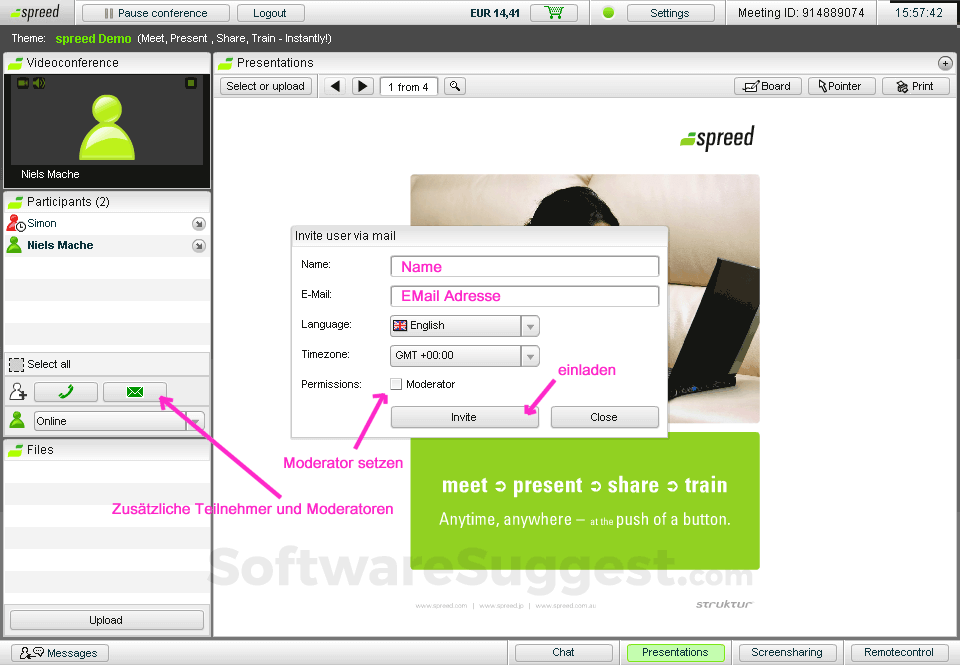The image size is (960, 665).
Task: Enable the Moderator permission checkbox
Action: pos(395,383)
